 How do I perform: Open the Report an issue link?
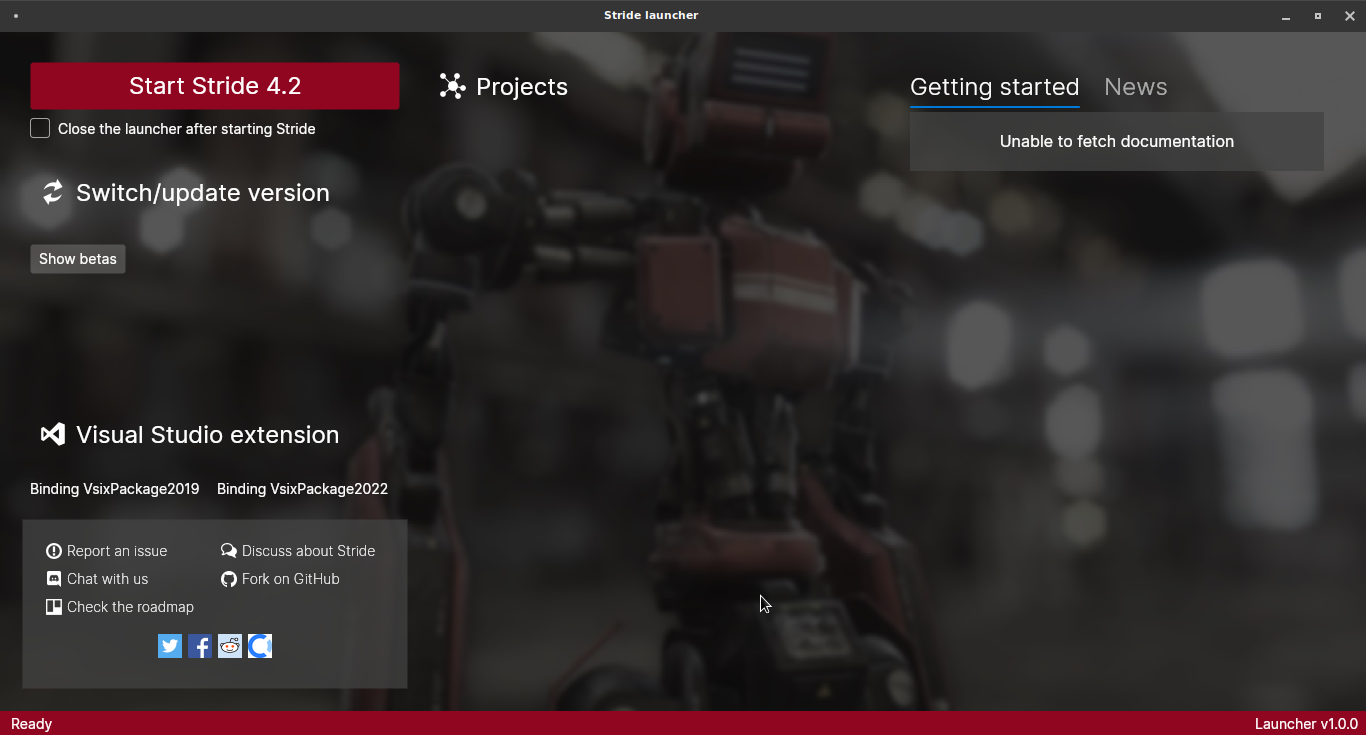(107, 551)
